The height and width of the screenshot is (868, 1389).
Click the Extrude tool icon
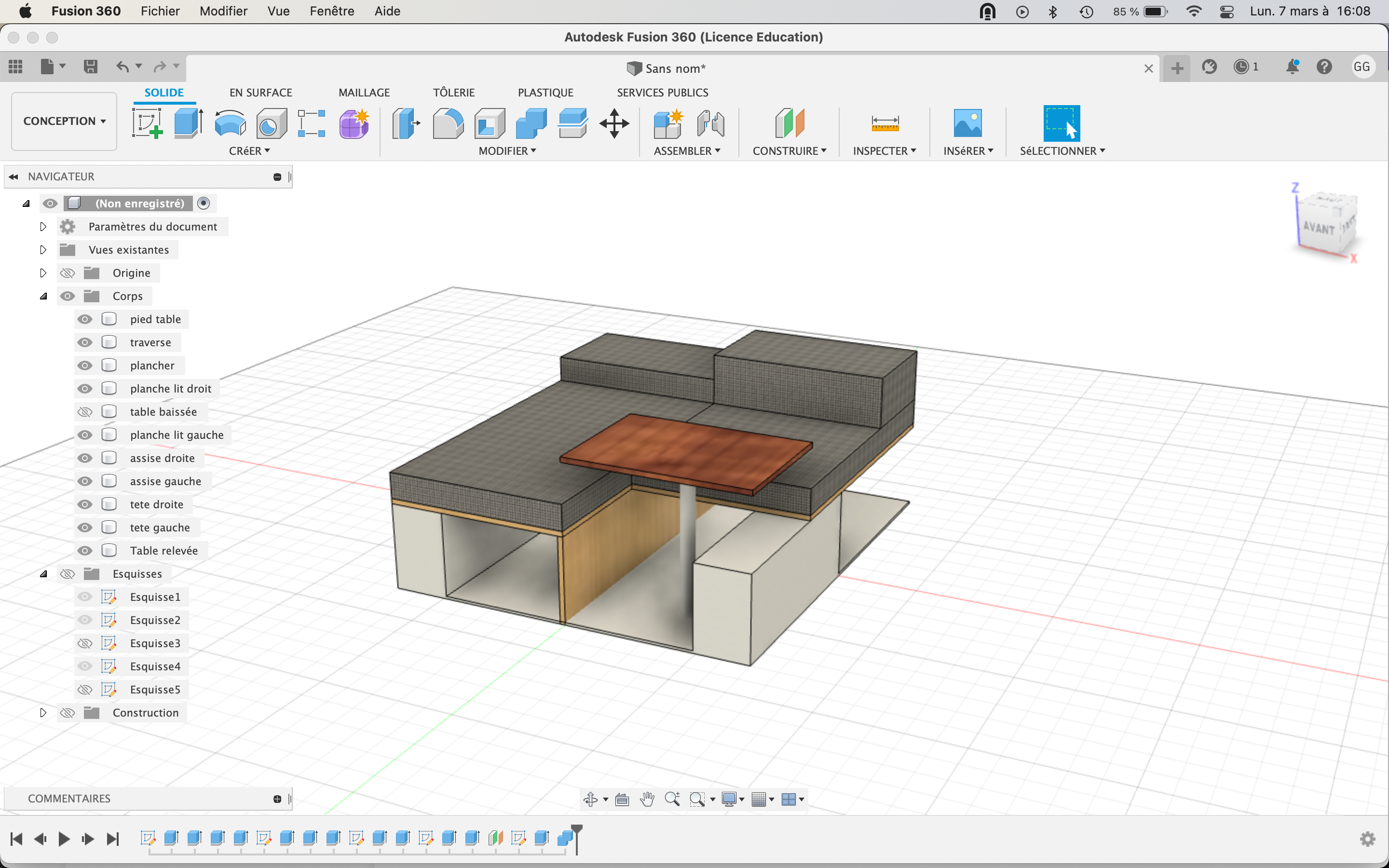[188, 123]
